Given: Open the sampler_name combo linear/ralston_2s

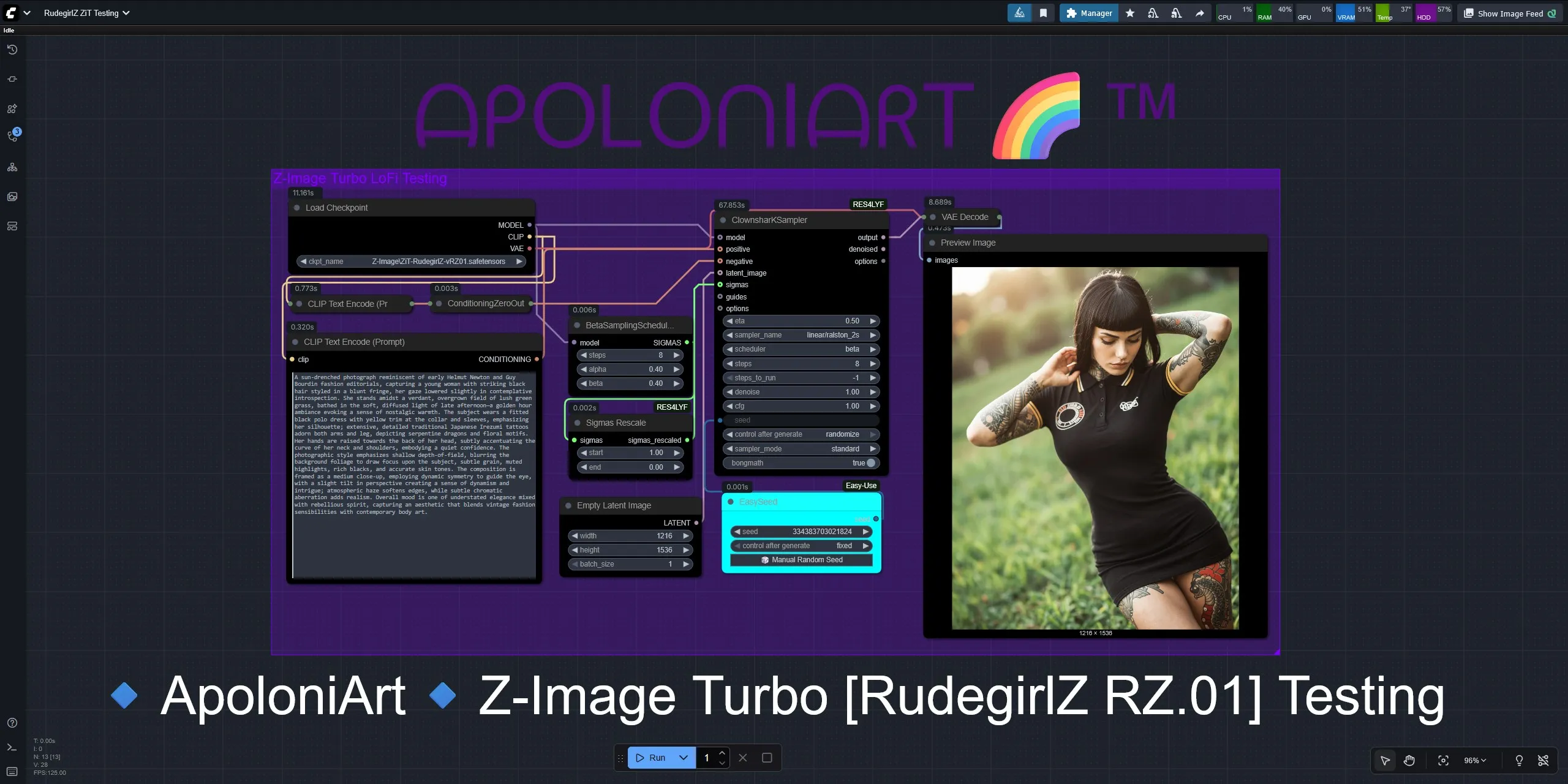Looking at the screenshot, I should point(801,335).
